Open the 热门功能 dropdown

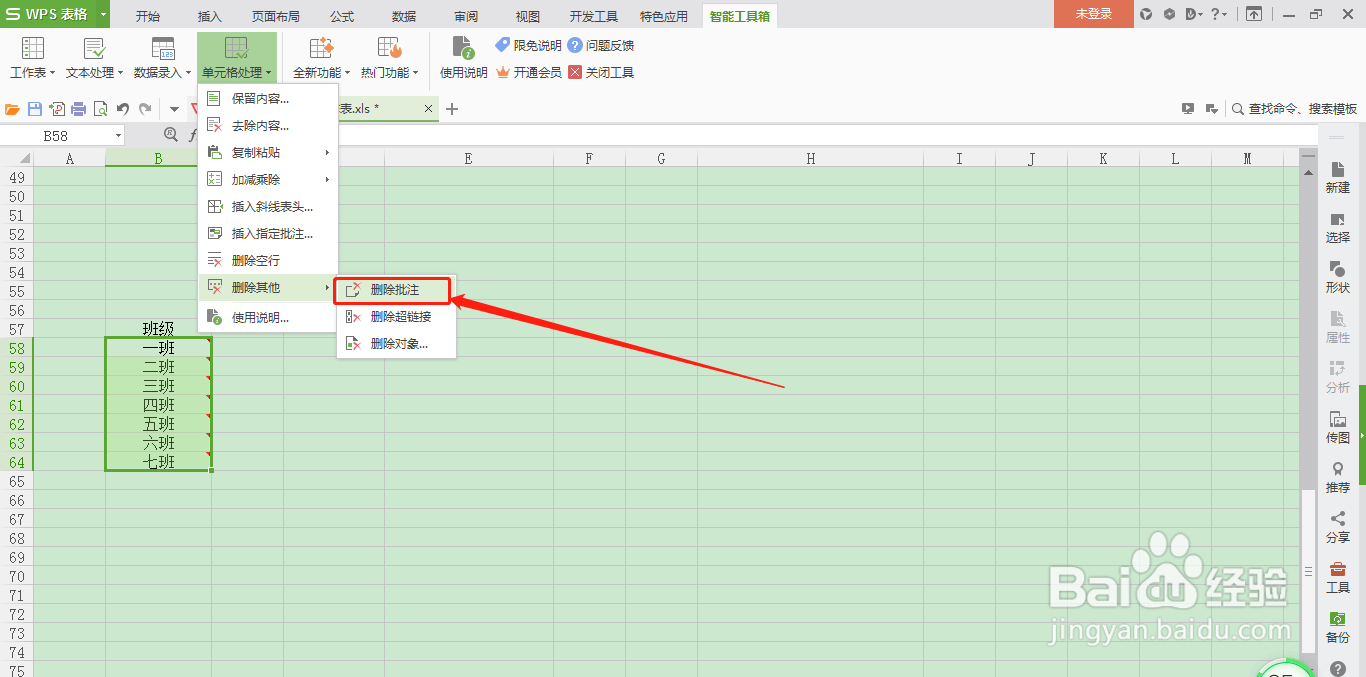389,58
